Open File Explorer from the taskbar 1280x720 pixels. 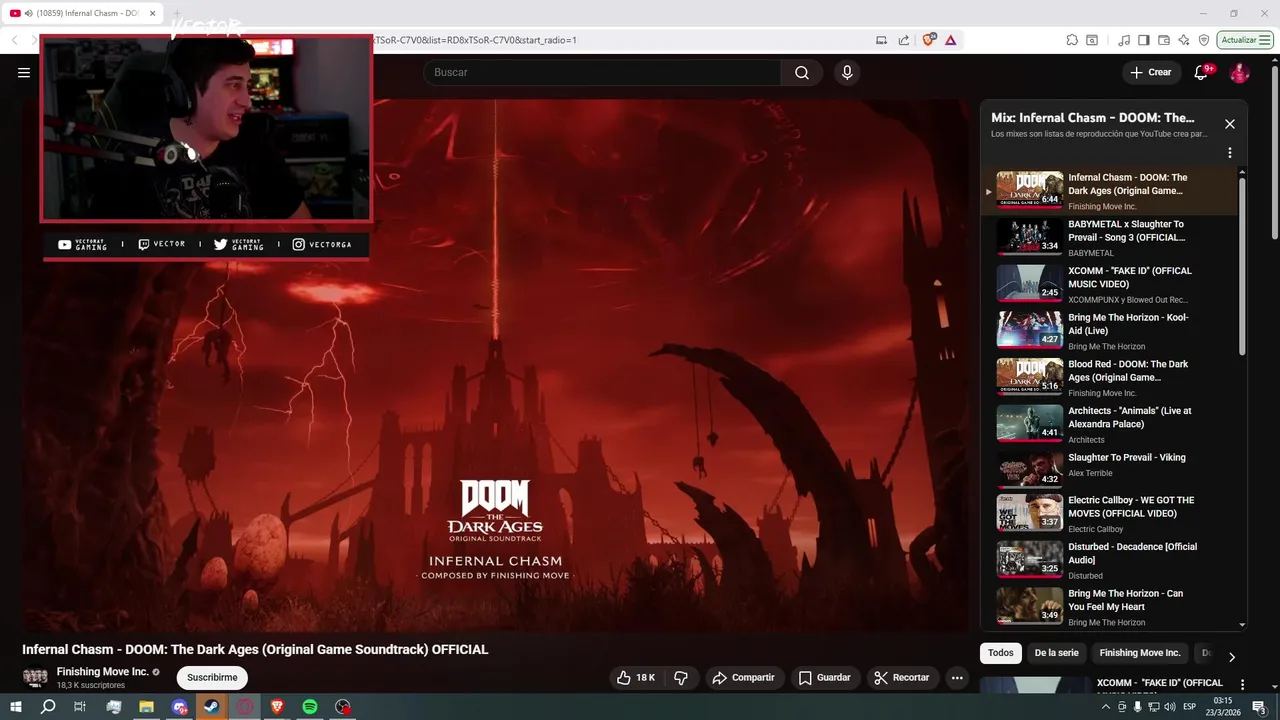click(146, 707)
